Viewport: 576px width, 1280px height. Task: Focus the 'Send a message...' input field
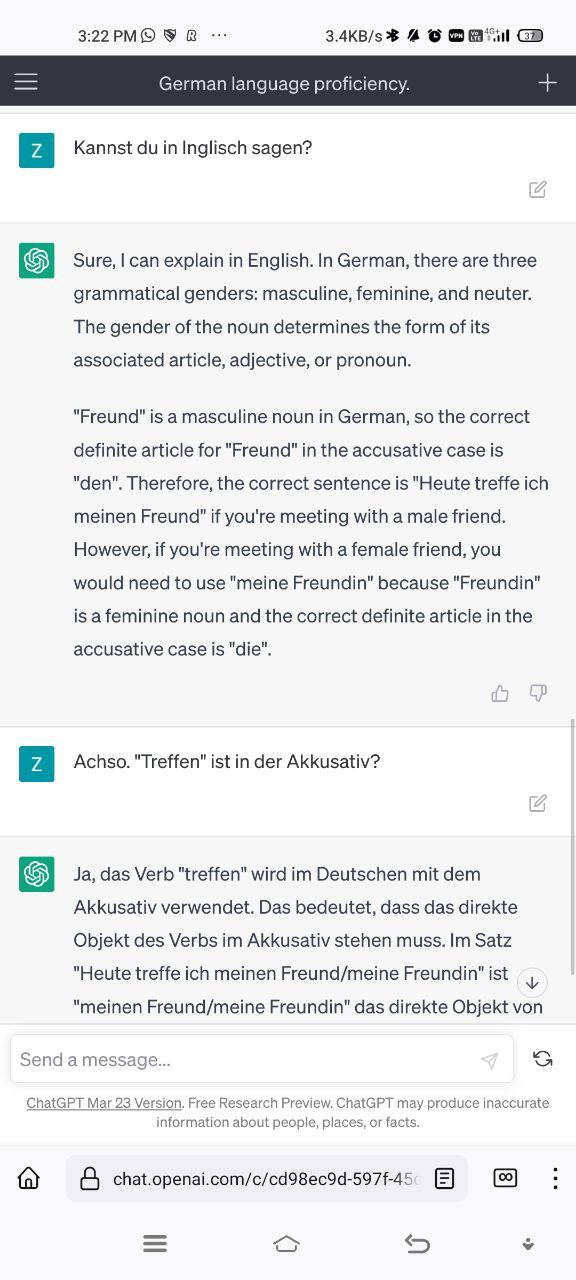262,1059
